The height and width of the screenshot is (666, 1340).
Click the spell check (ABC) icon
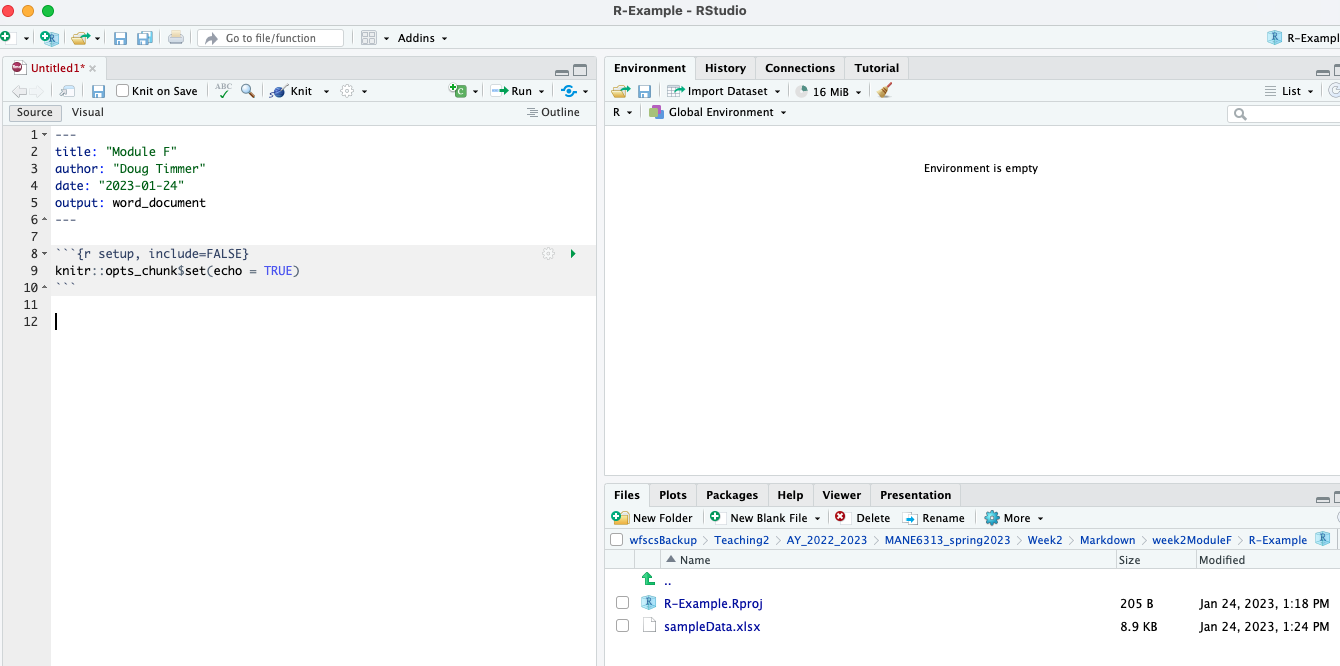(222, 90)
